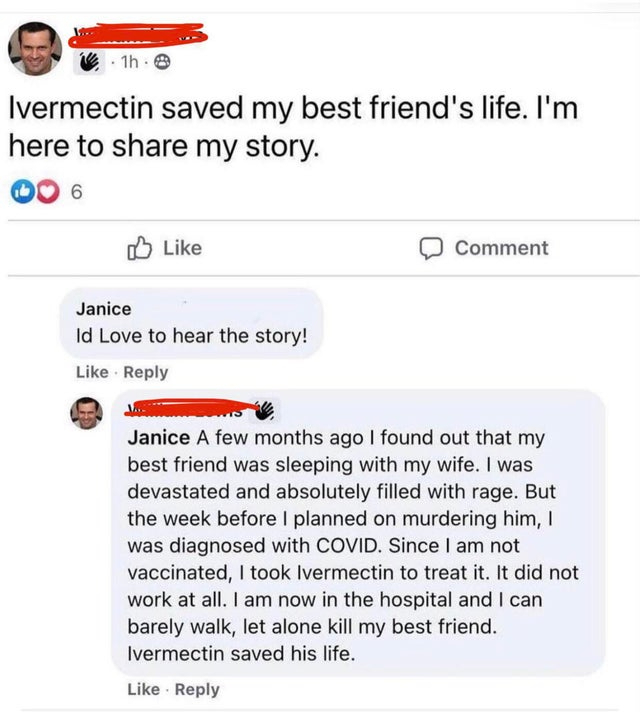Click the bolded Janice mention in the reply
The width and height of the screenshot is (640, 716).
point(158,437)
